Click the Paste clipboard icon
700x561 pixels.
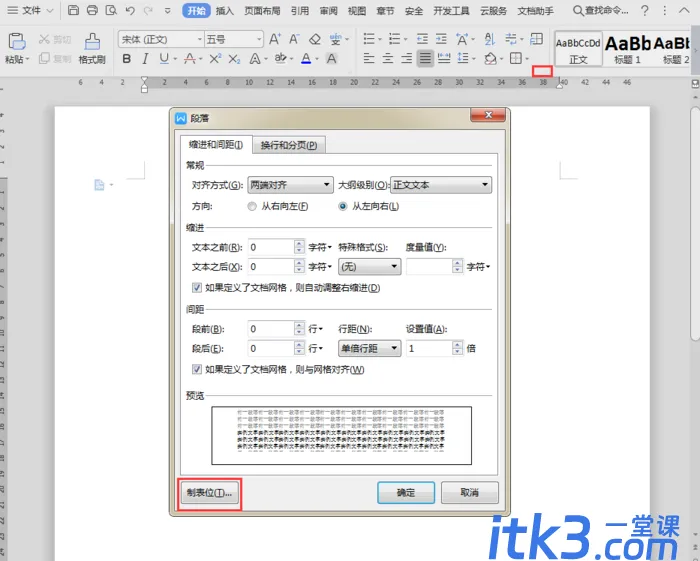(17, 42)
